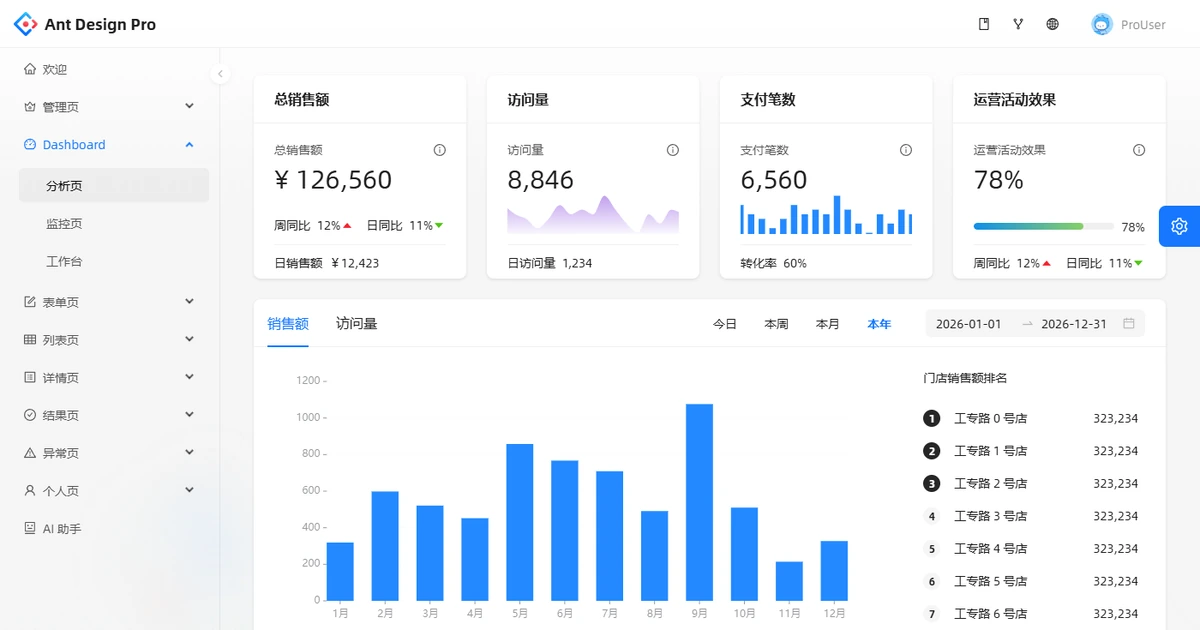Open the GitHub fork icon in the header

click(x=1018, y=24)
